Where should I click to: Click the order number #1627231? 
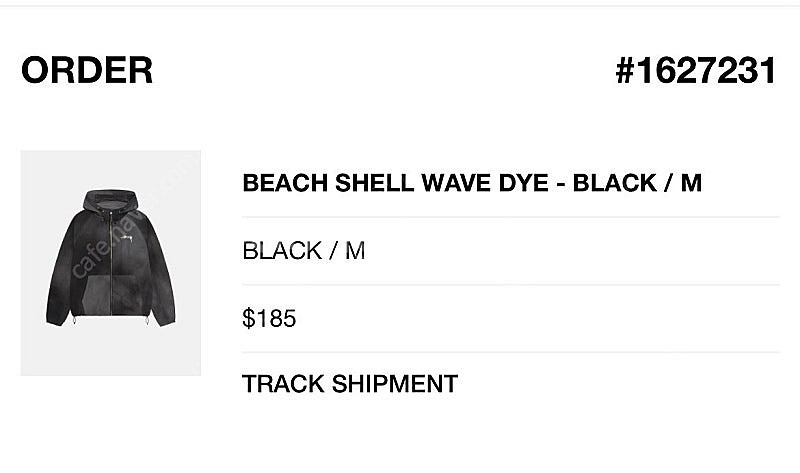coord(695,72)
